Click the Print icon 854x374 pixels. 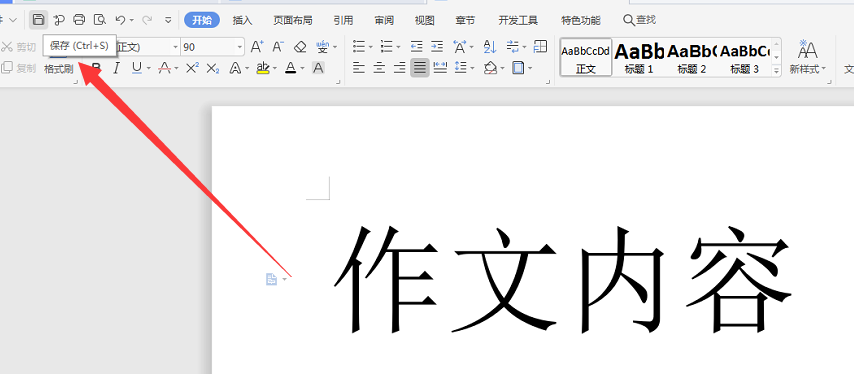pos(79,20)
